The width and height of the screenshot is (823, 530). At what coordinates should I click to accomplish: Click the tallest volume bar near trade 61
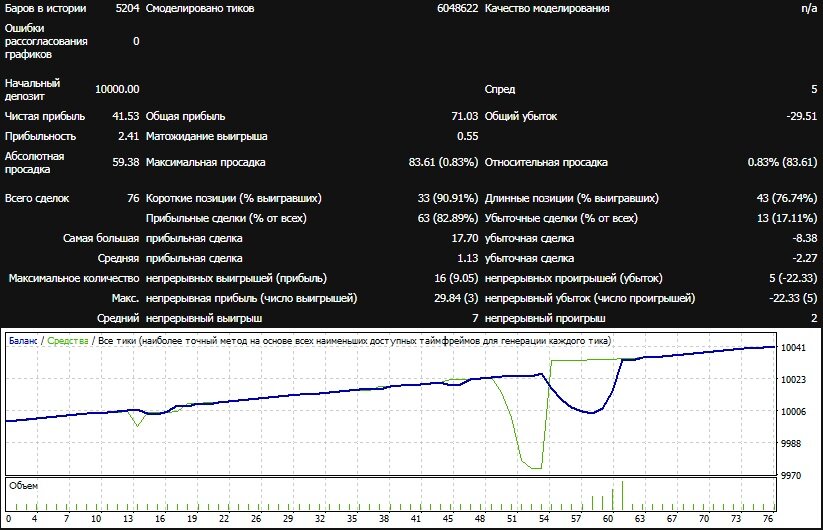click(x=622, y=495)
